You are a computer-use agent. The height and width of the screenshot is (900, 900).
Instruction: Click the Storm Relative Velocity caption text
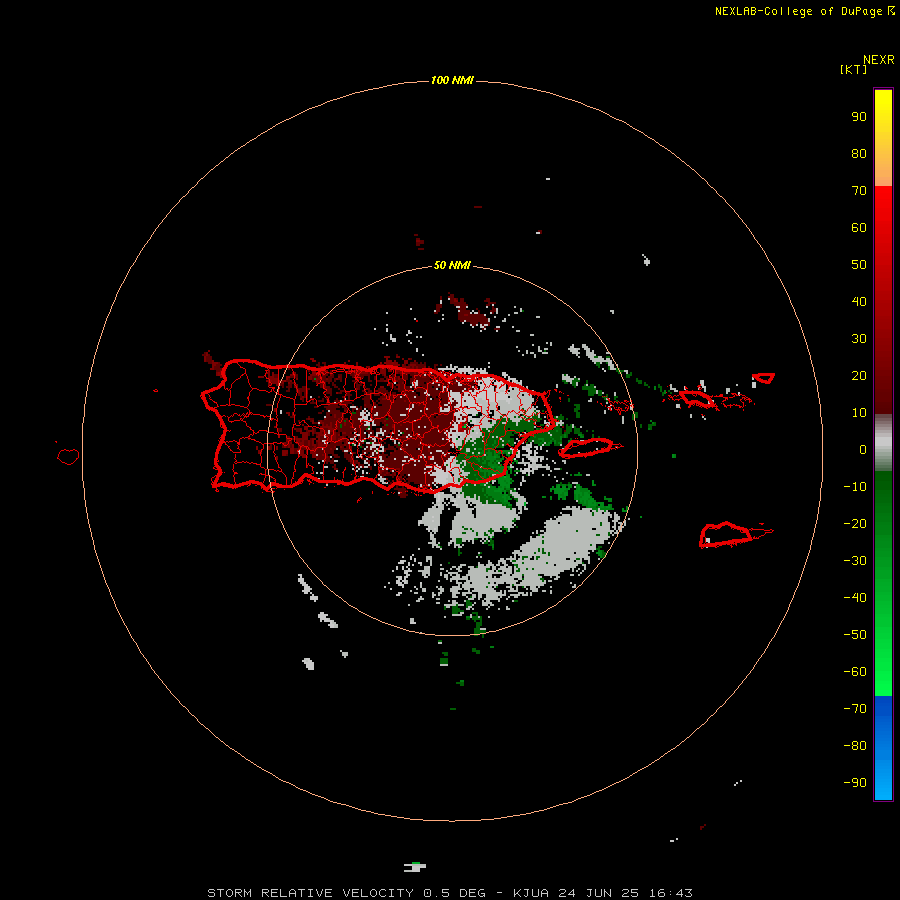tap(449, 893)
